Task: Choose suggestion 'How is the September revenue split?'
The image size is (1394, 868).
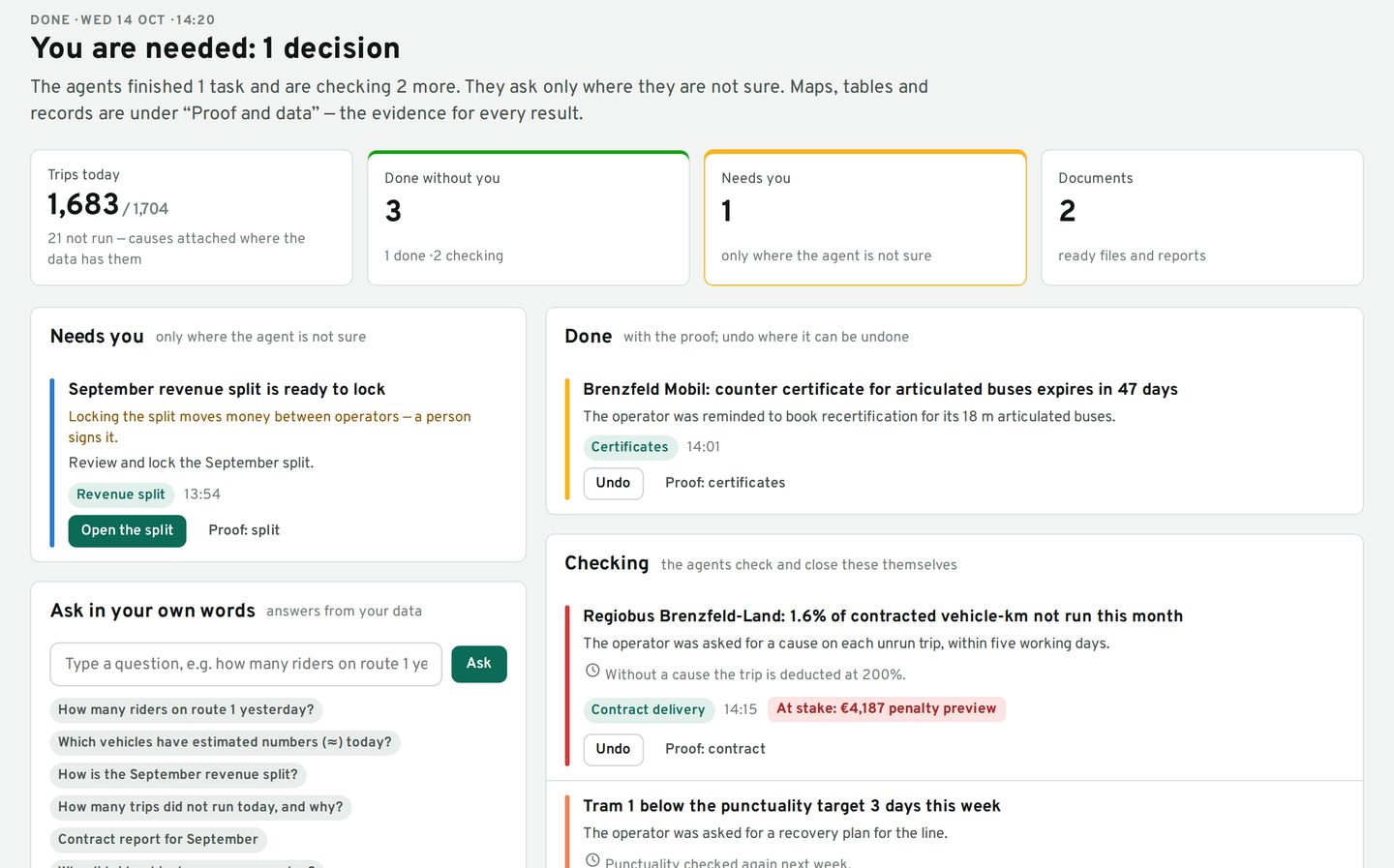Action: click(178, 775)
